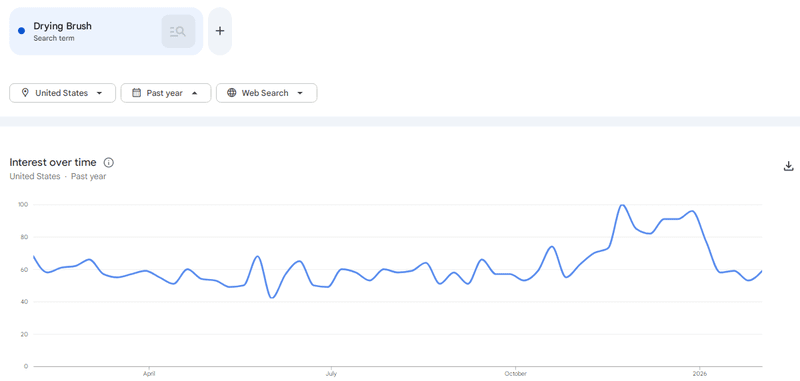
Task: Add a comparison term with the plus button
Action: click(220, 31)
